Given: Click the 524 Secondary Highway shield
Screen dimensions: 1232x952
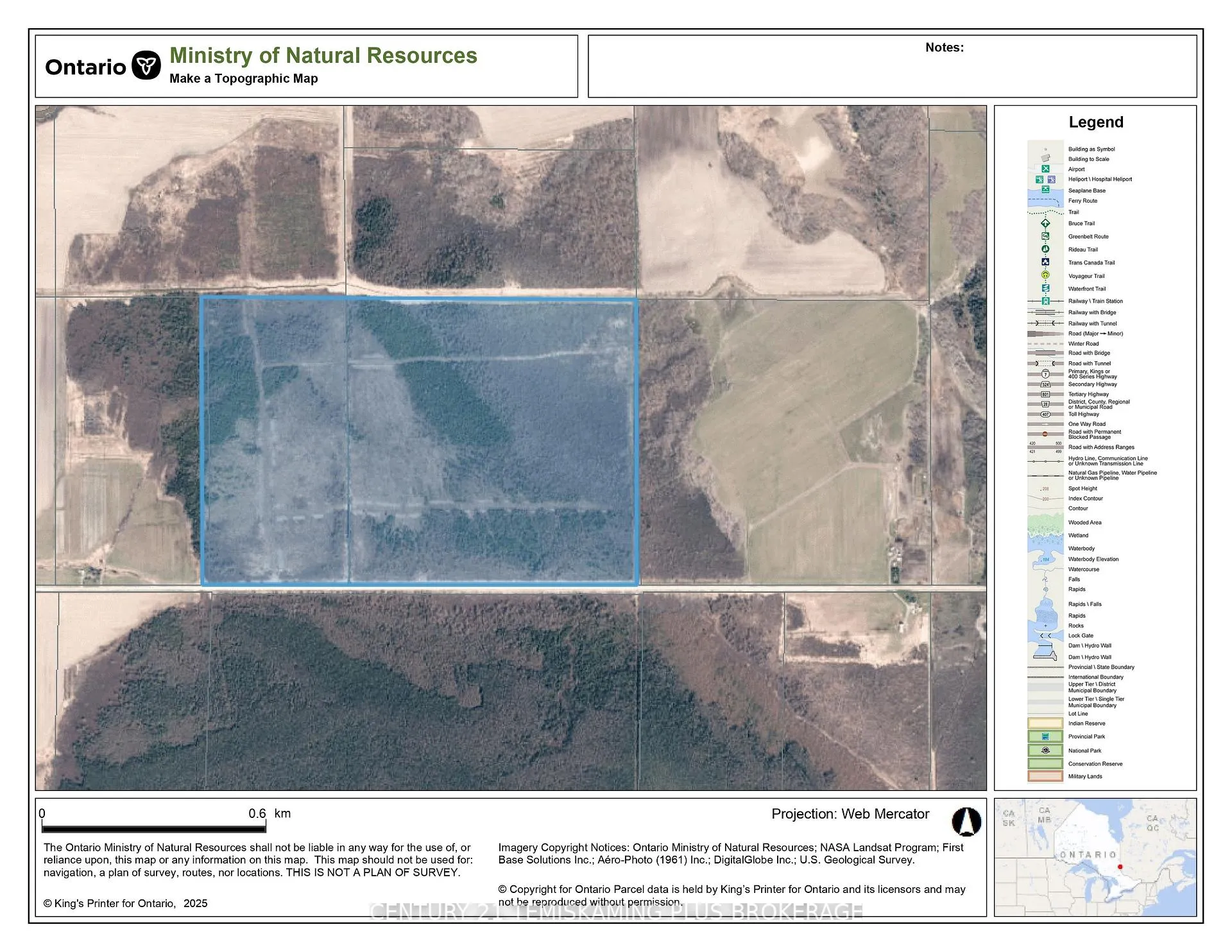Looking at the screenshot, I should point(1045,384).
